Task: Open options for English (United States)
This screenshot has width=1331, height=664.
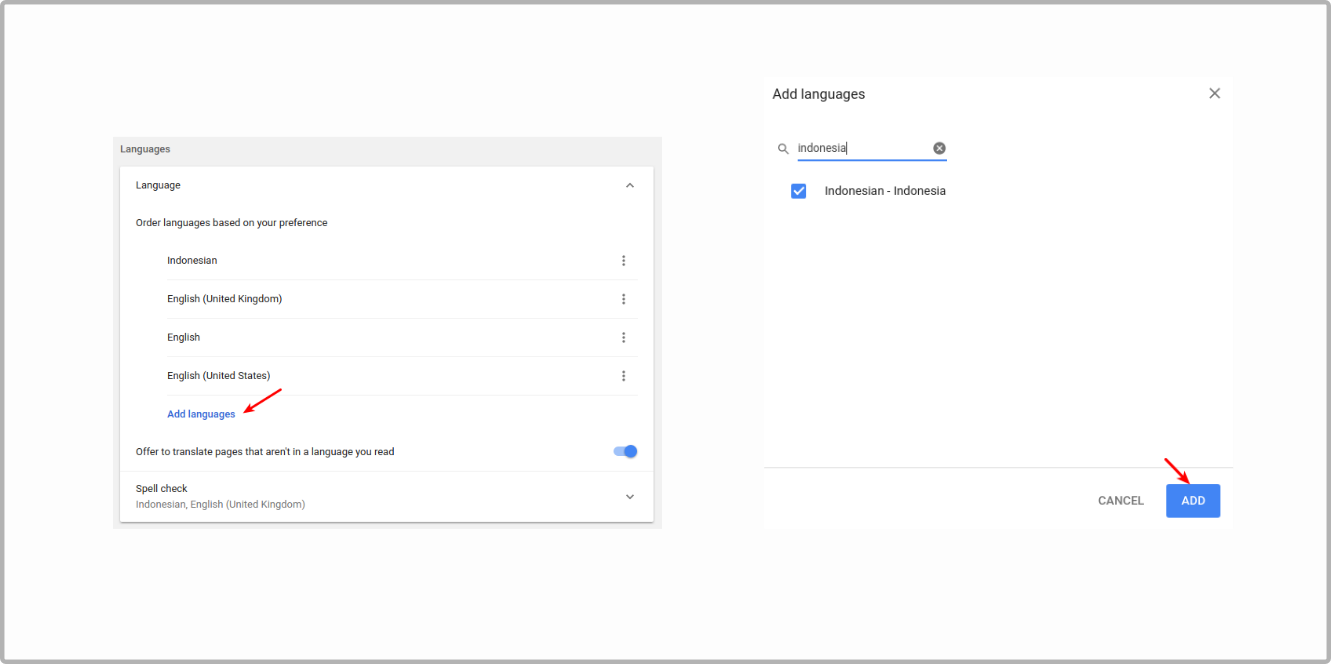Action: click(623, 375)
